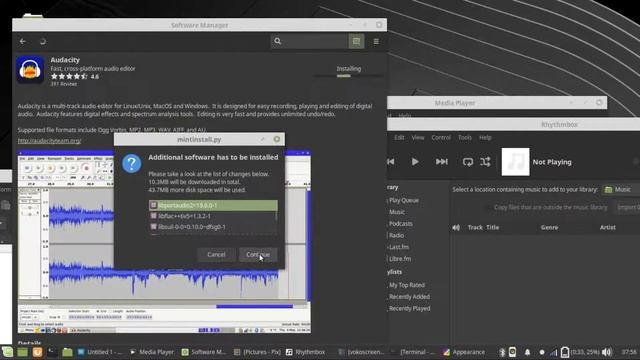Click the battery status tray icon

click(x=565, y=352)
